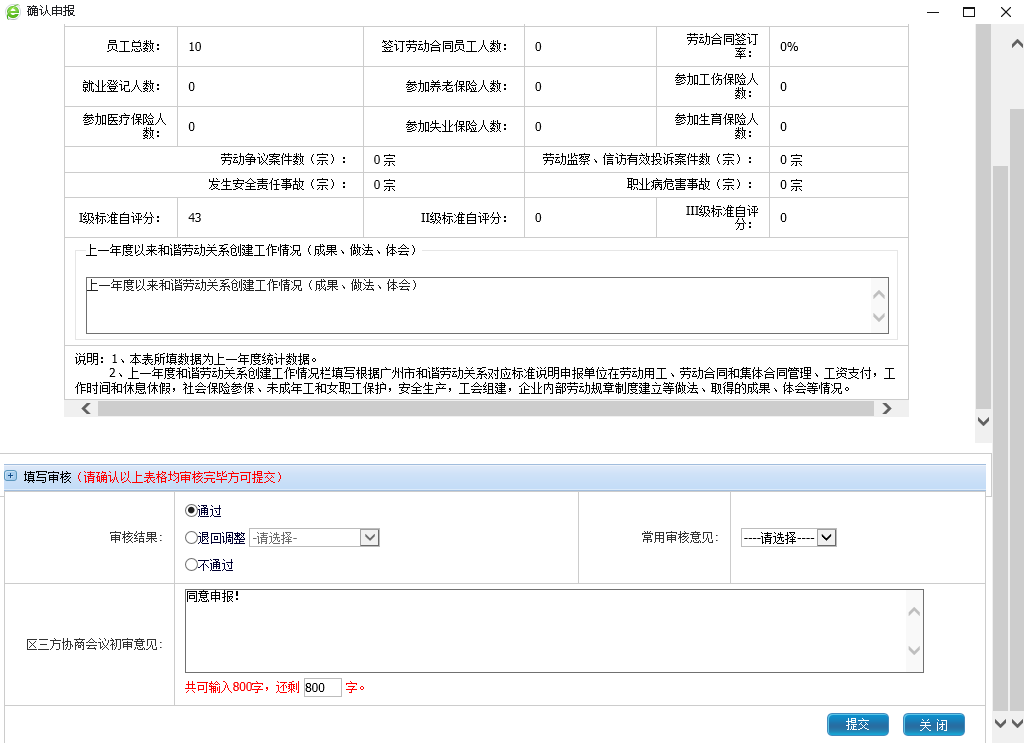Viewport: 1024px width, 748px height.
Task: Click the up arrow of the 创建工作情况 textarea scrollbar
Action: click(879, 295)
